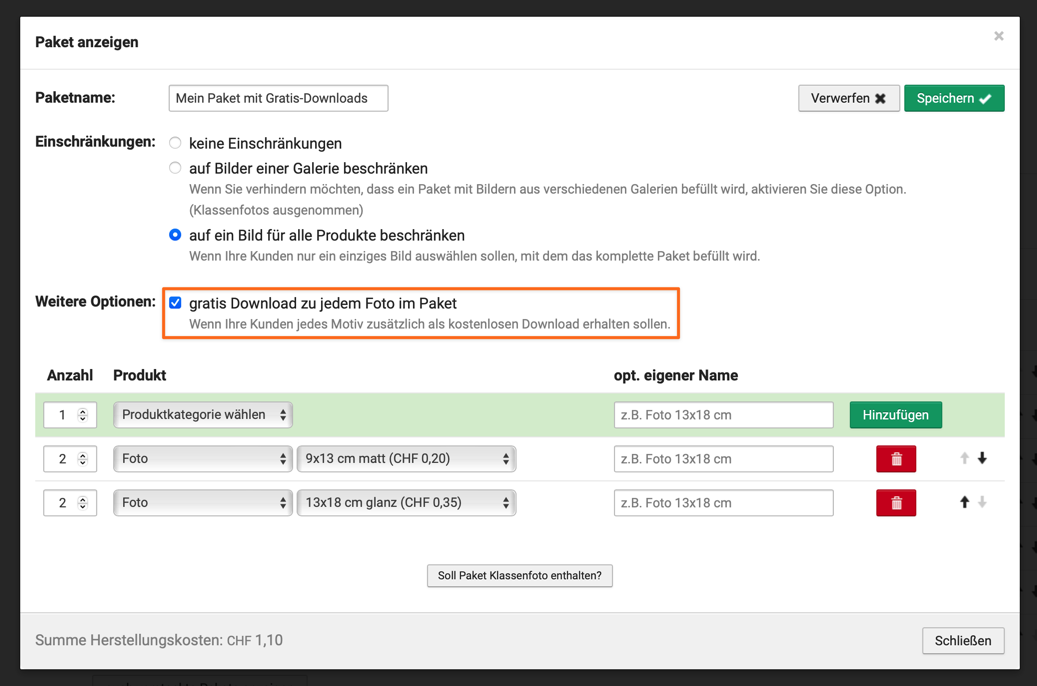
Task: Select 'keine Einschränkungen' radio option
Action: (175, 143)
